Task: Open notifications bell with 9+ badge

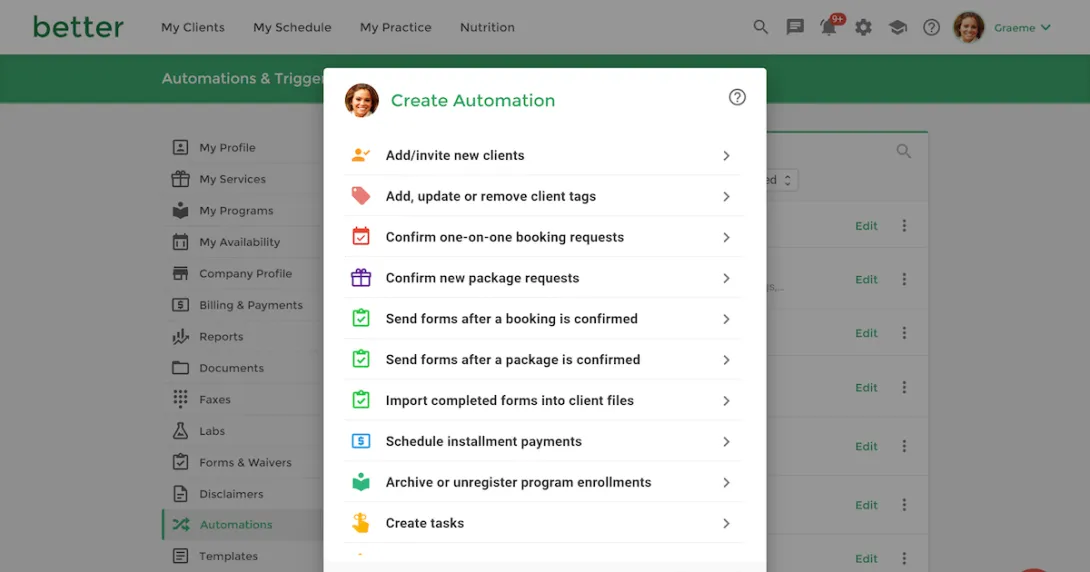Action: point(829,28)
